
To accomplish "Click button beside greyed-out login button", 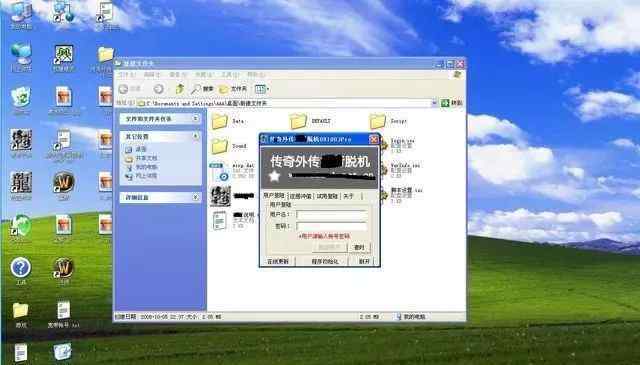I will click(360, 247).
